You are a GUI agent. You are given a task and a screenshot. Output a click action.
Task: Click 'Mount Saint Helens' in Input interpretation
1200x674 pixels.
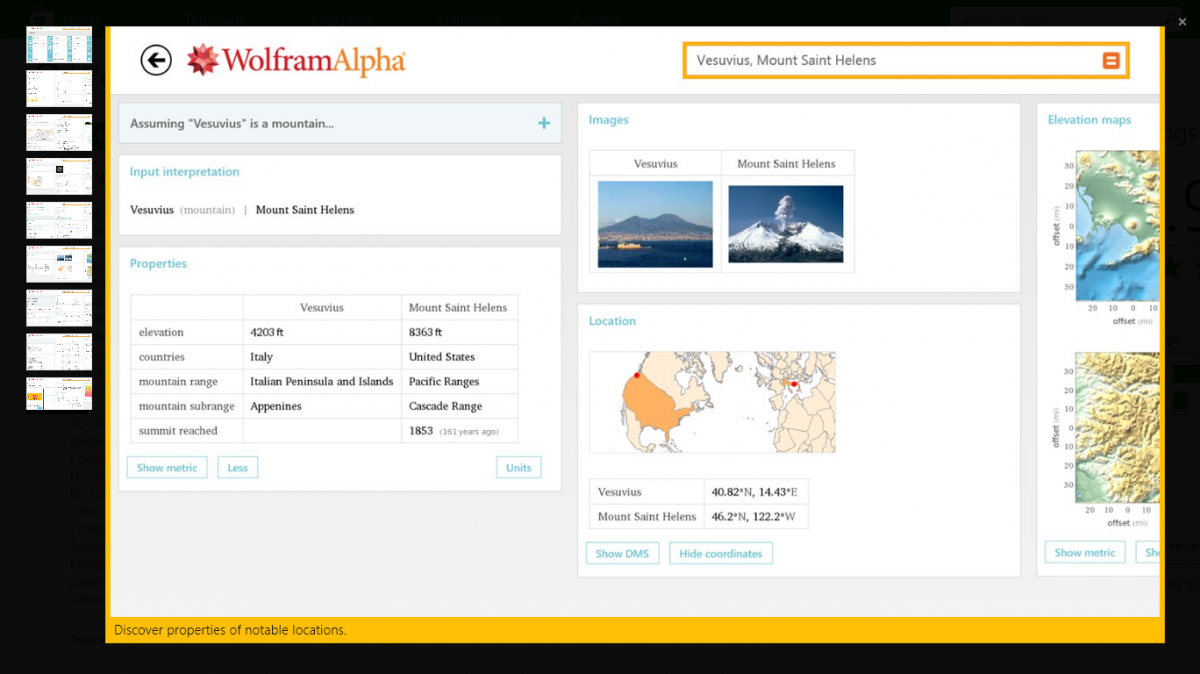[x=305, y=210]
